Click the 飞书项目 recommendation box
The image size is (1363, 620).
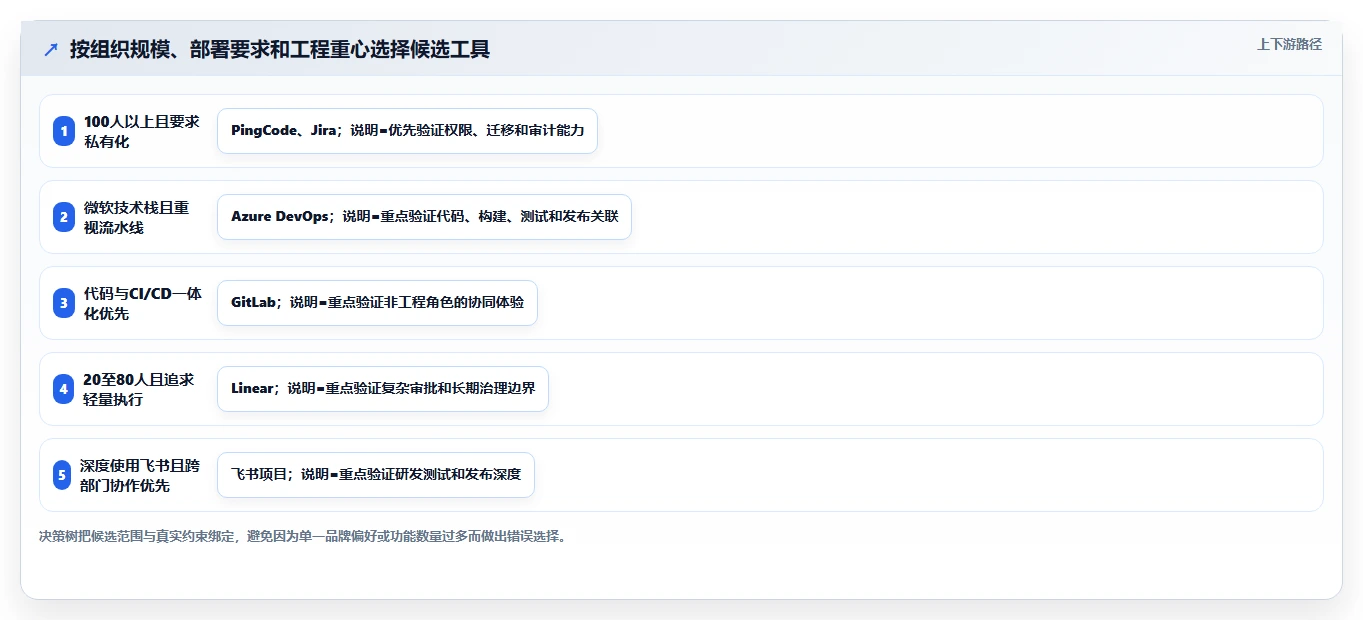[376, 475]
